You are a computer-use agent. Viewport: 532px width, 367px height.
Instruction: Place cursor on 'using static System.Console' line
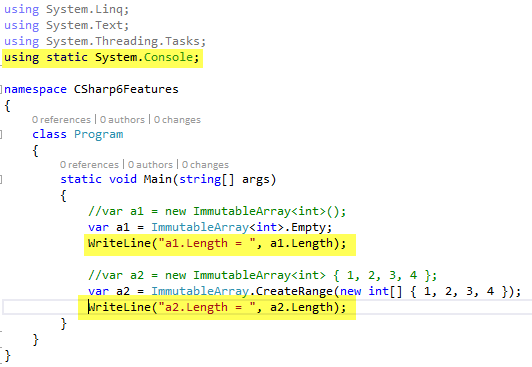[101, 57]
